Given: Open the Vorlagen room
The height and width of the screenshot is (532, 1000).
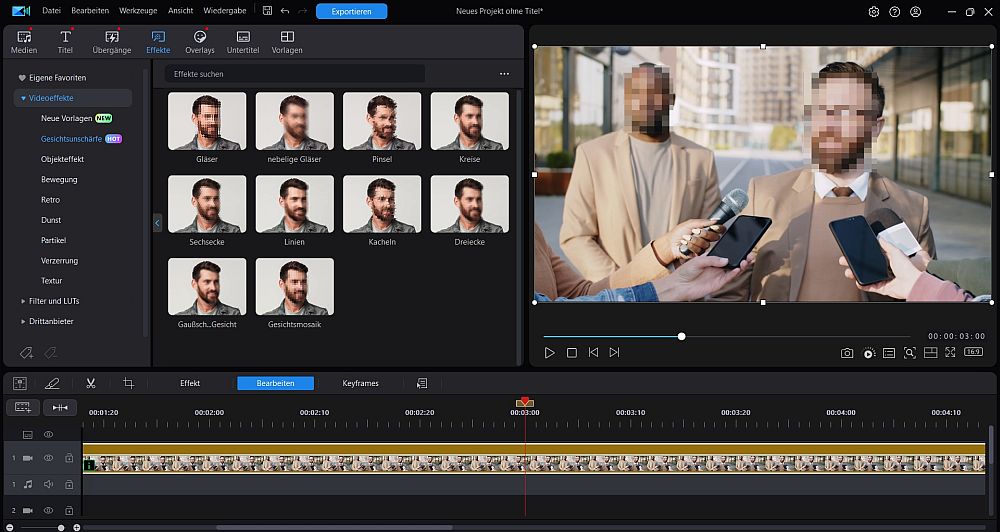Looking at the screenshot, I should (x=287, y=42).
